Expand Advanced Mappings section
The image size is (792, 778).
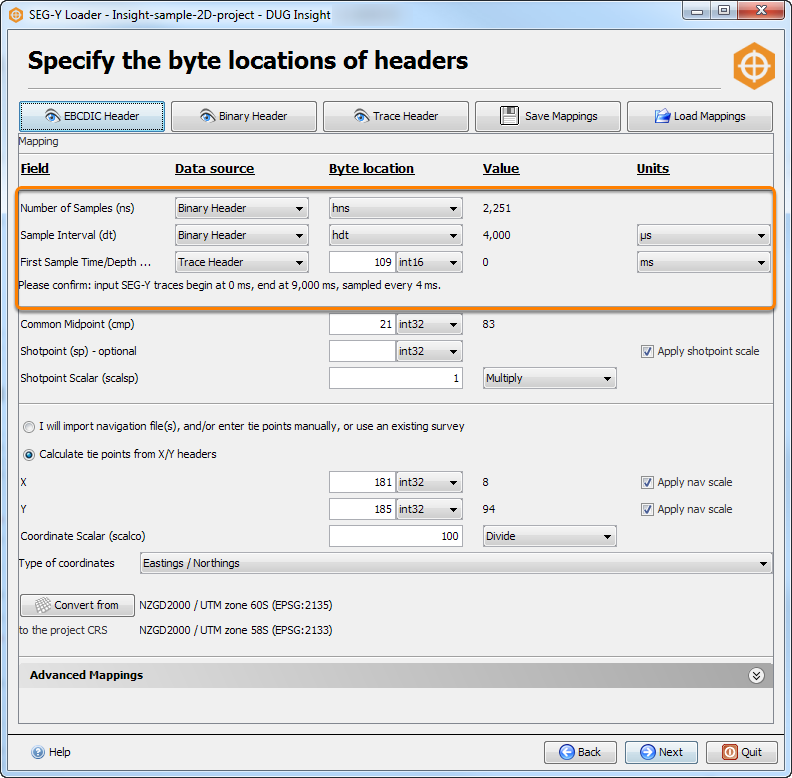click(756, 676)
